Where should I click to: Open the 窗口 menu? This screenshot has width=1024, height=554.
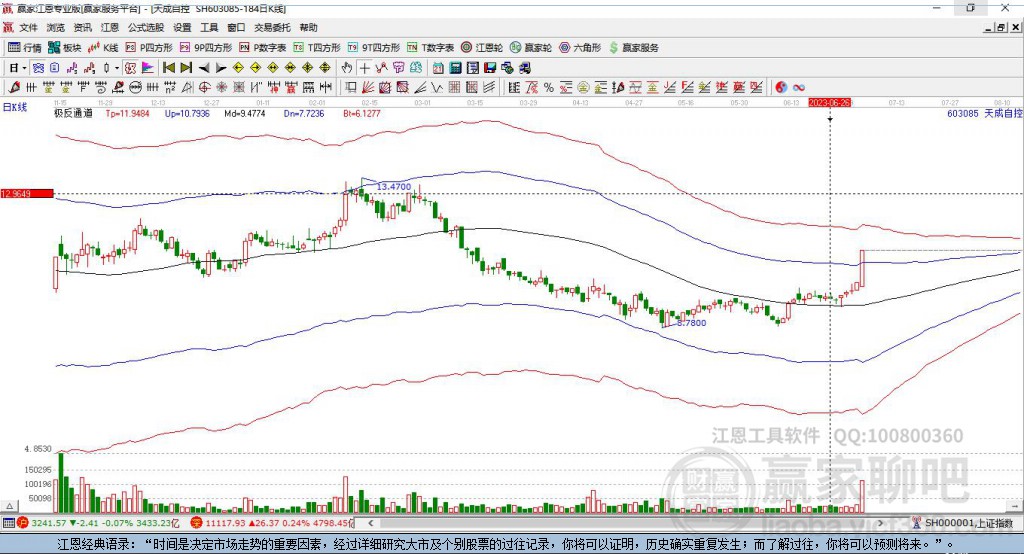[236, 27]
